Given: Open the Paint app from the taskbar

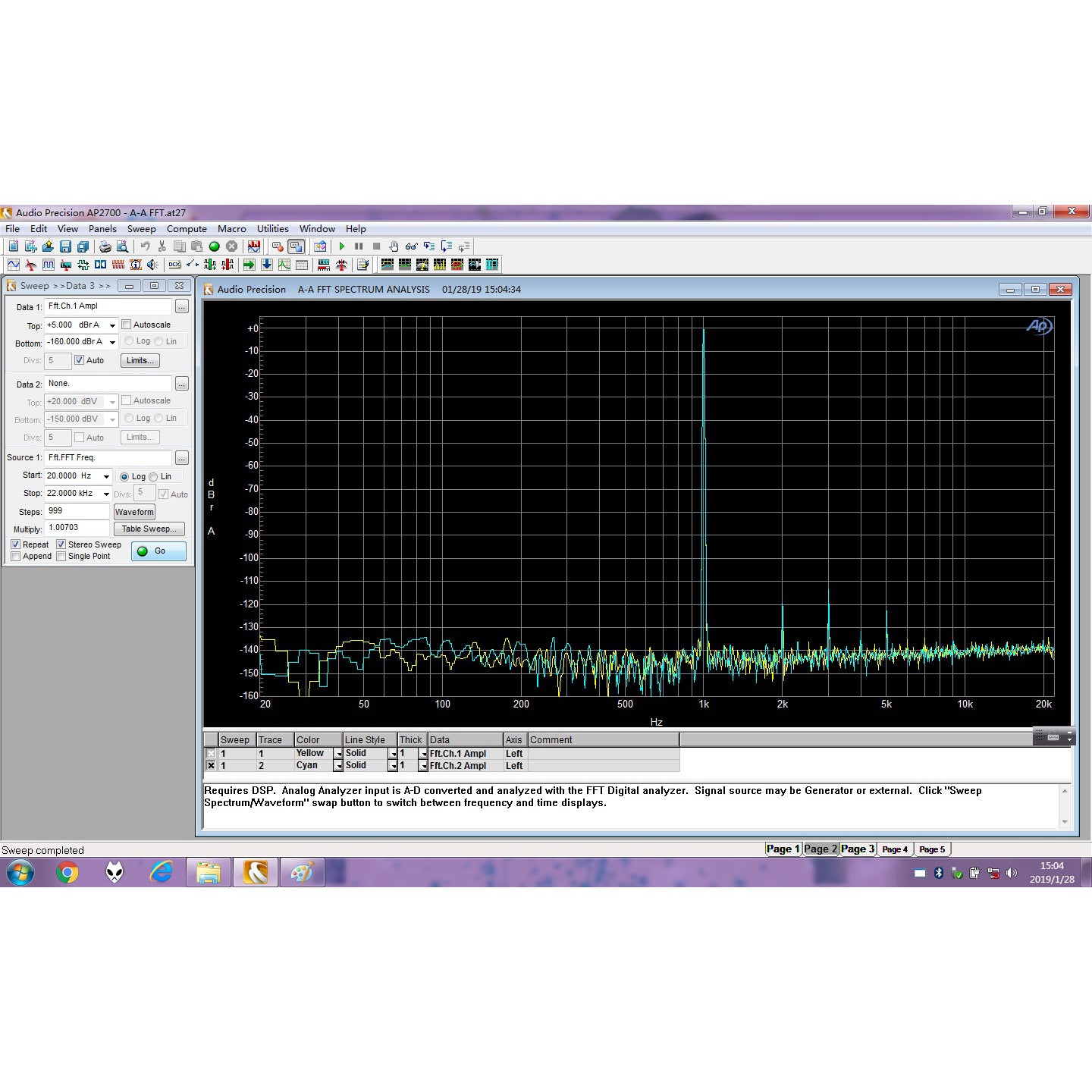Looking at the screenshot, I should point(302,873).
